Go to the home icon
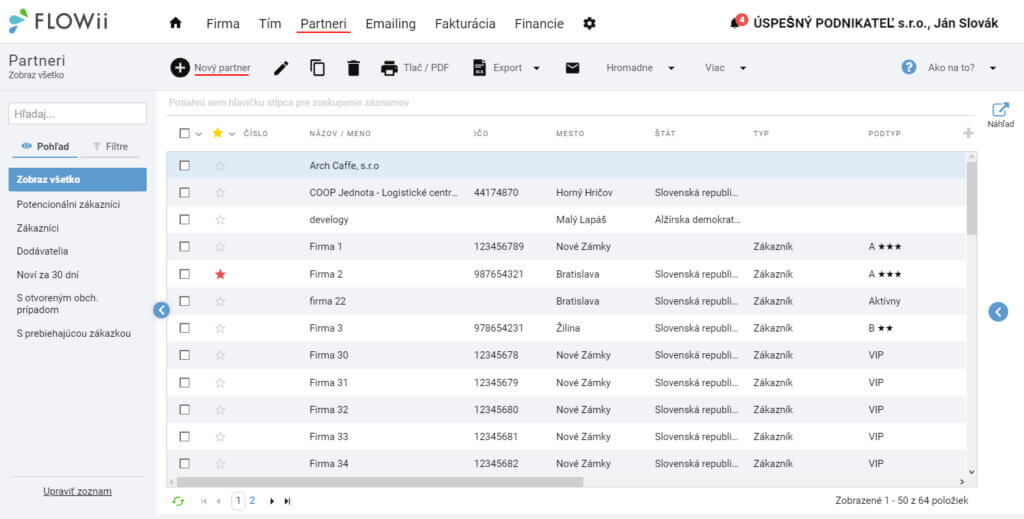Screen dimensions: 1024x519 click(175, 24)
